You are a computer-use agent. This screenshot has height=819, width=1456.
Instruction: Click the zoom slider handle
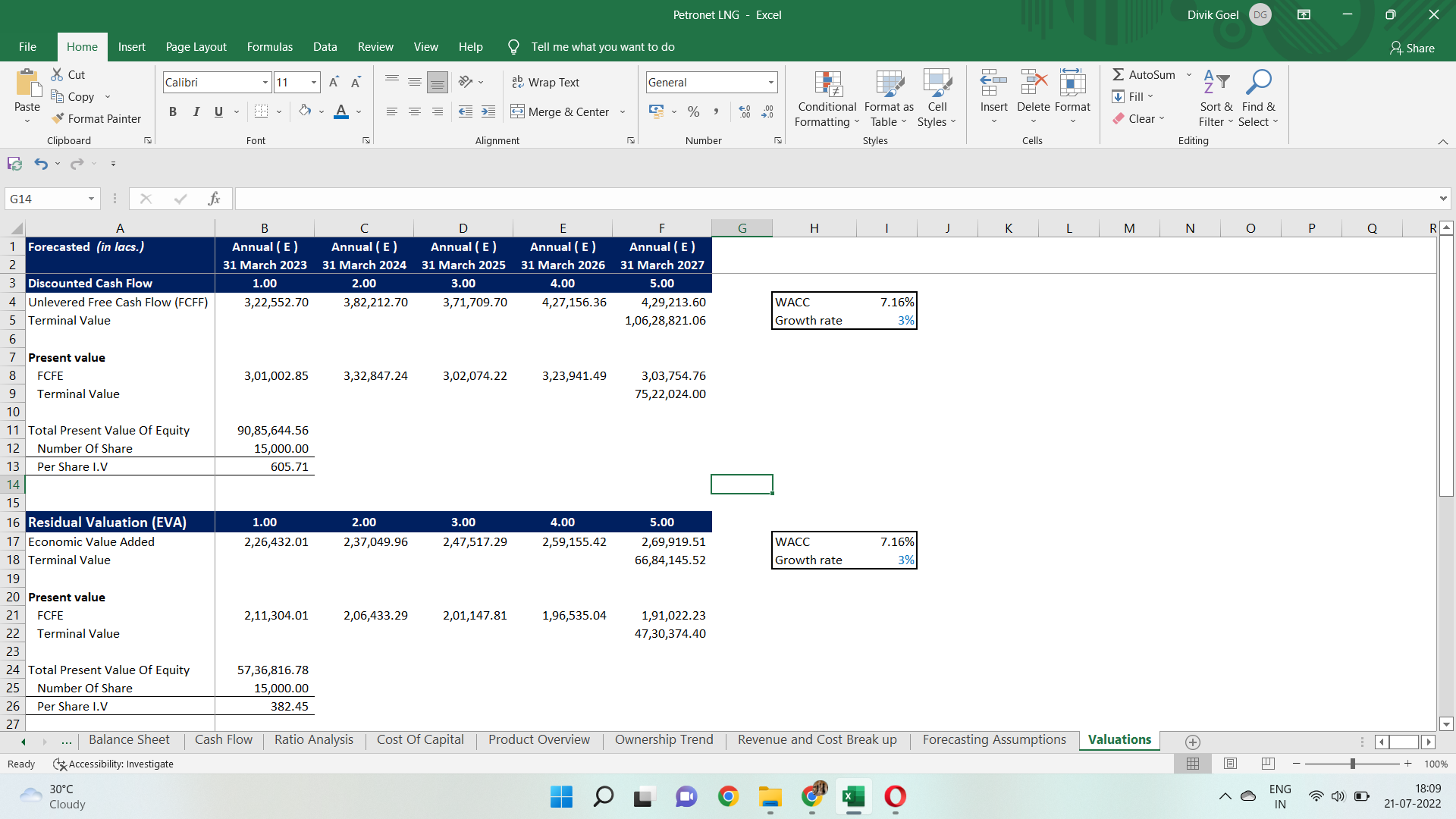coord(1352,764)
